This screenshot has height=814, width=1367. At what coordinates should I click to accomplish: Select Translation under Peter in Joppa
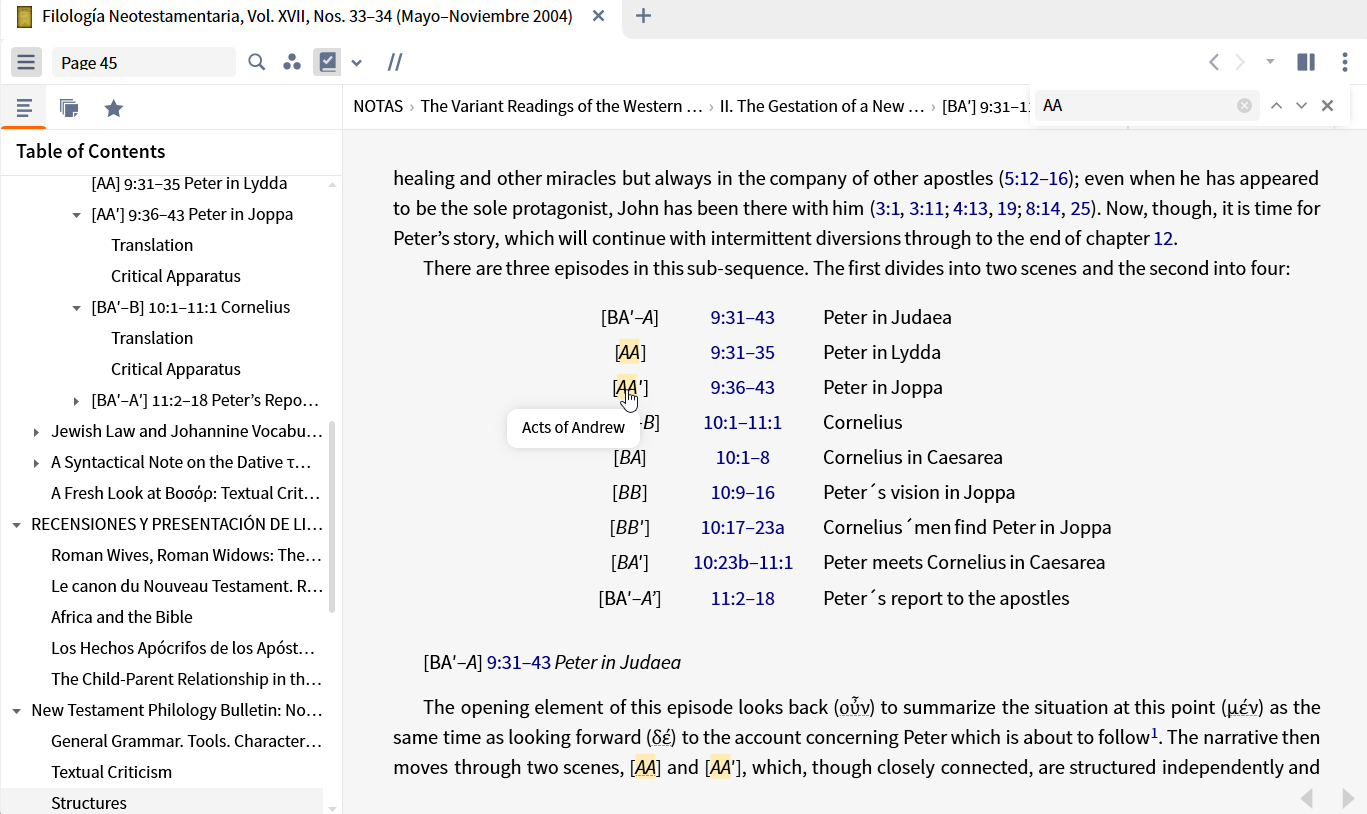pyautogui.click(x=152, y=245)
